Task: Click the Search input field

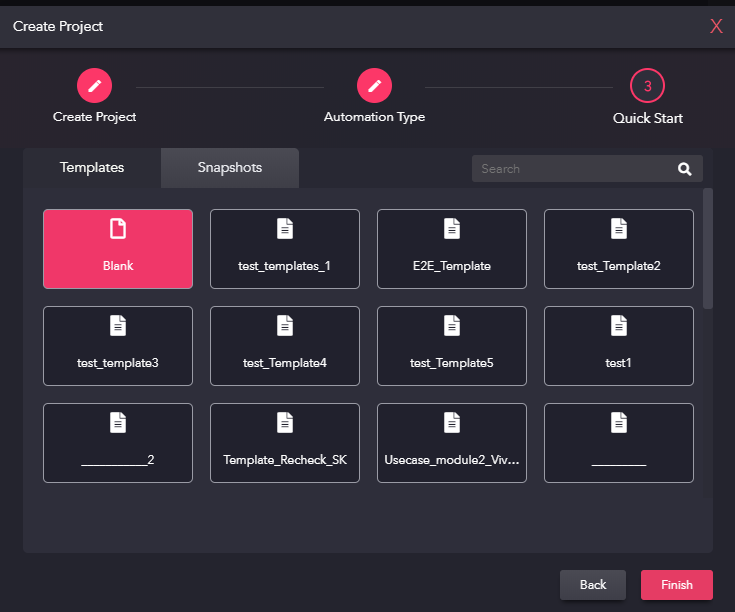Action: (x=587, y=169)
